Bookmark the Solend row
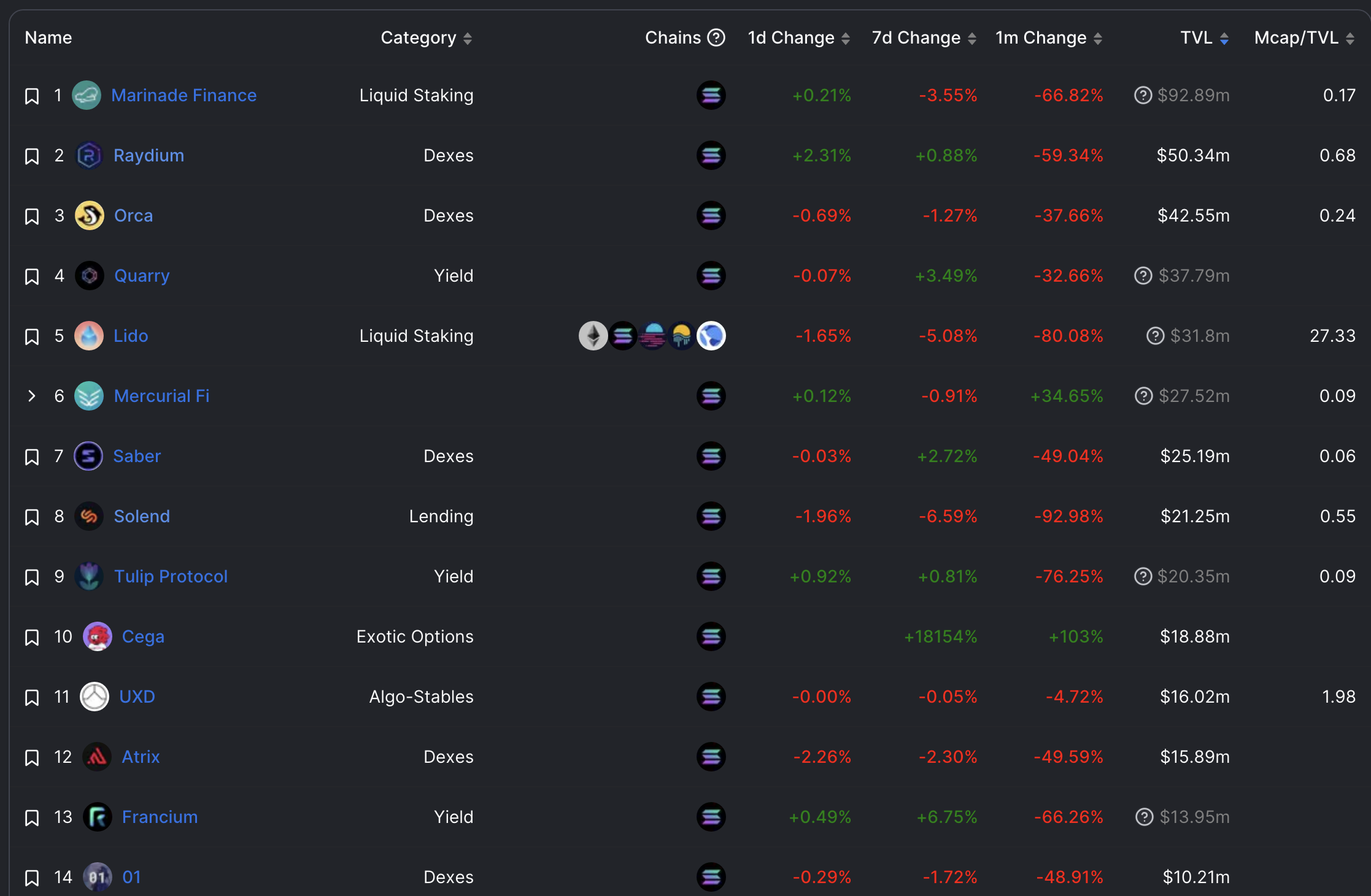Viewport: 1371px width, 896px height. [32, 517]
